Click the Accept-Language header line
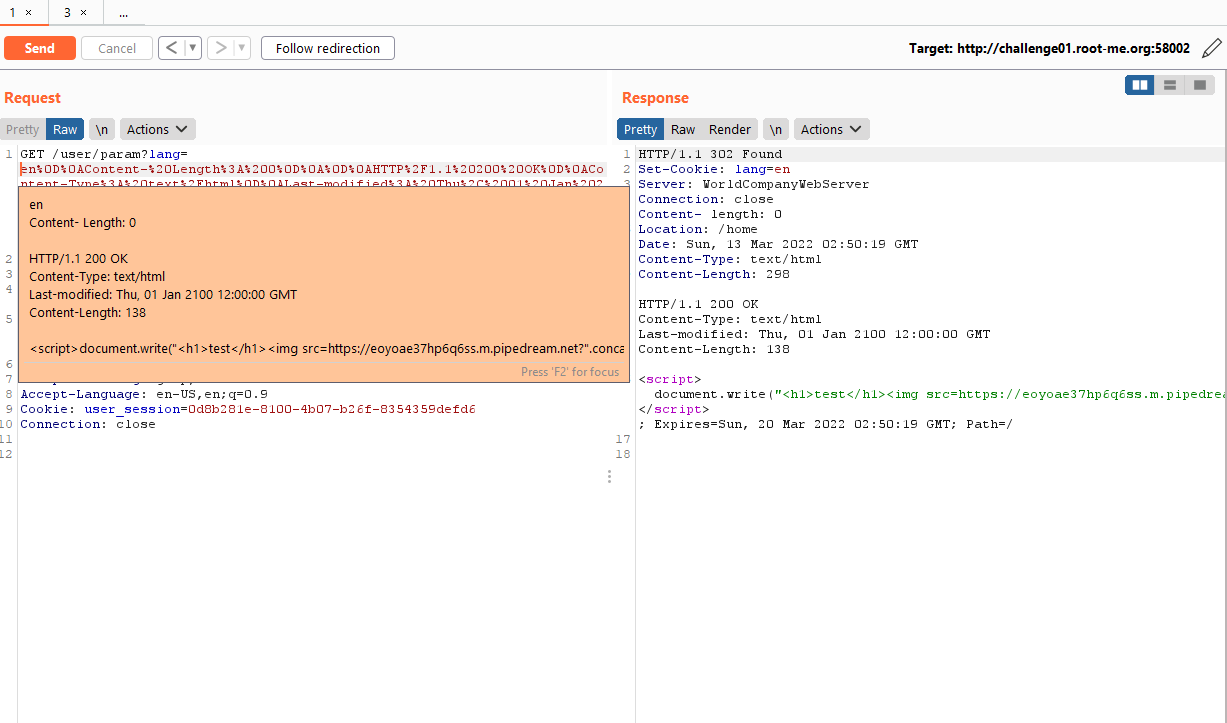This screenshot has width=1227, height=723. [144, 394]
